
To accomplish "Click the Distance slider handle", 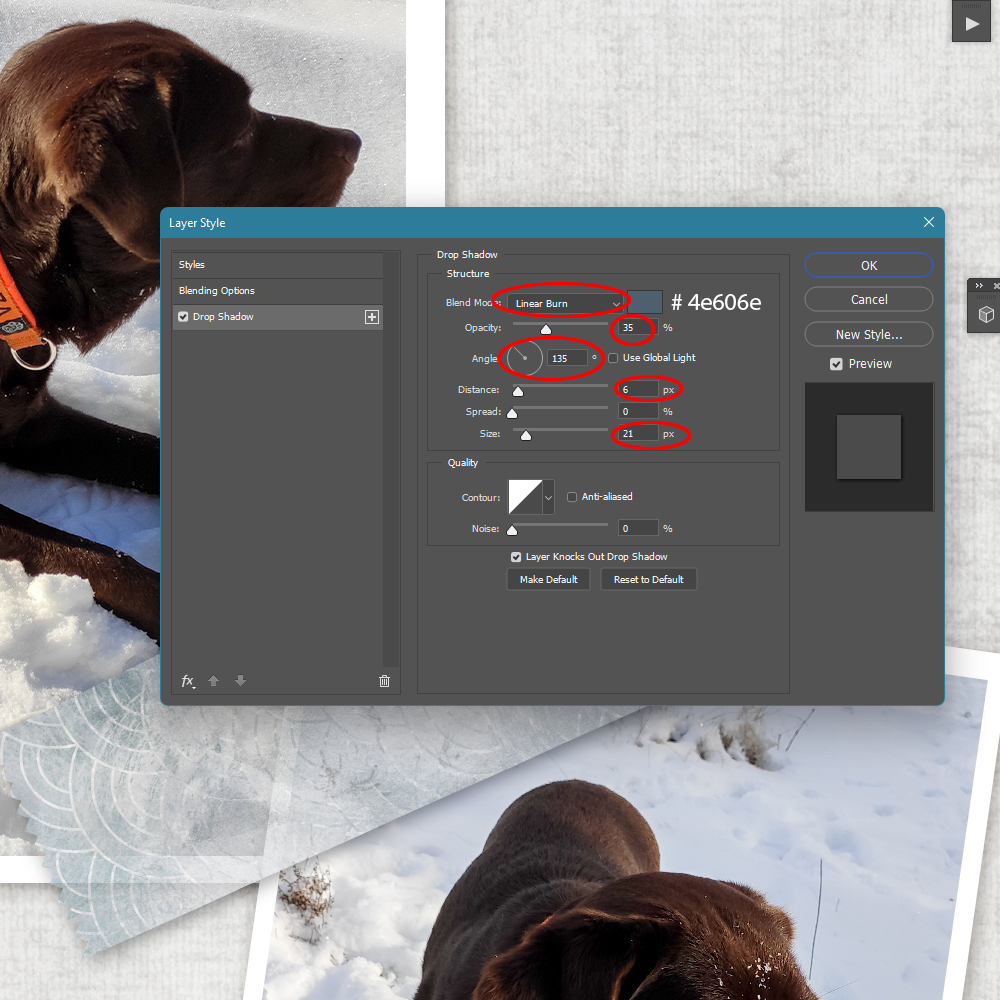I will click(x=518, y=391).
